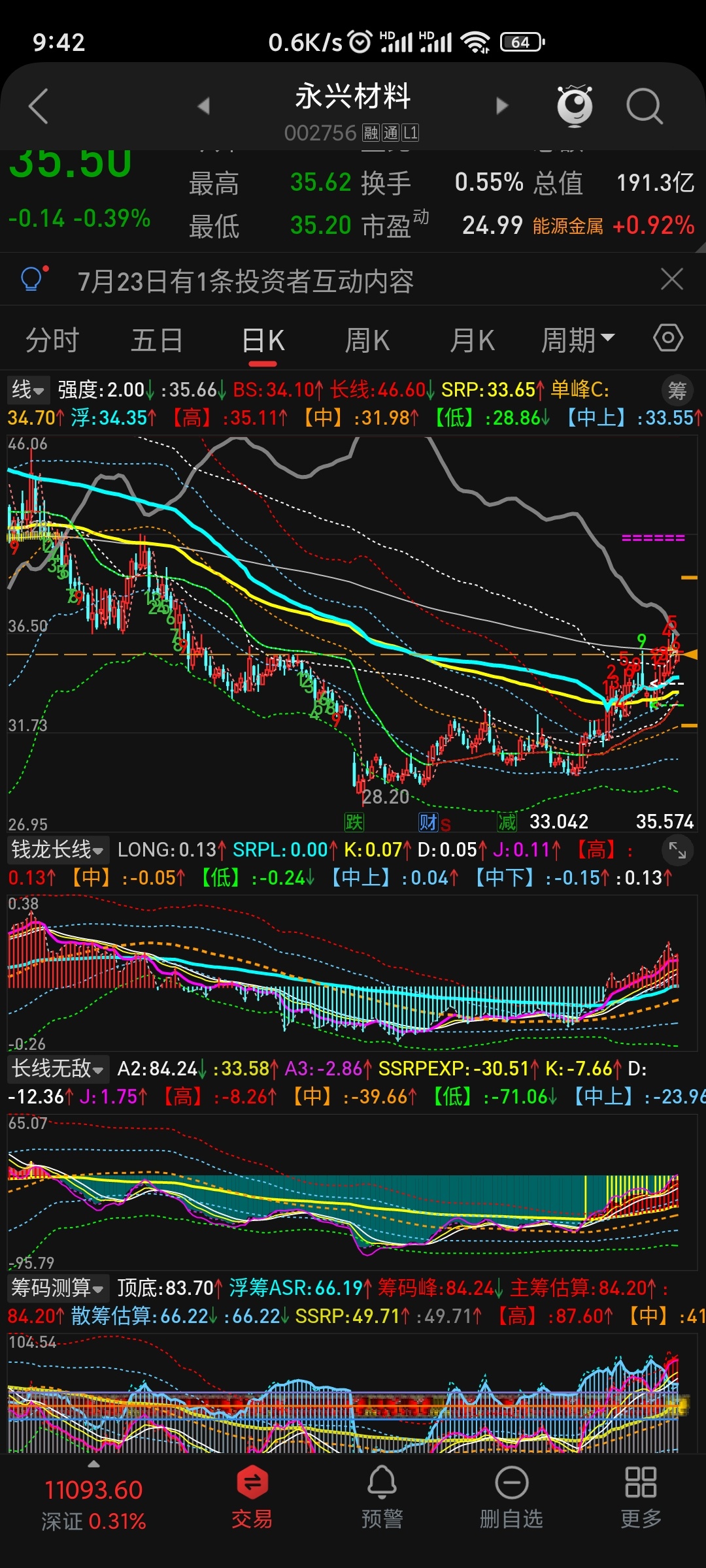Image resolution: width=706 pixels, height=1568 pixels.
Task: Tap the current price 35.50
Action: pos(71,163)
